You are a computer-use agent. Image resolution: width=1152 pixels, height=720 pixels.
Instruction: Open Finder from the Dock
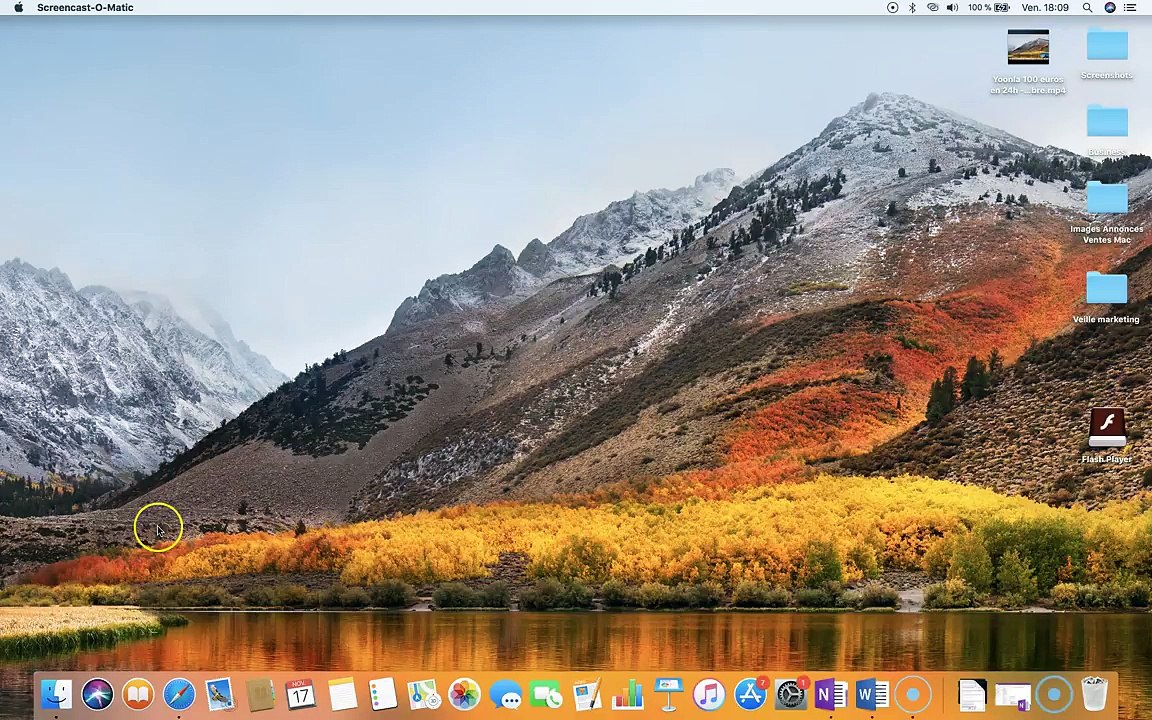point(57,694)
